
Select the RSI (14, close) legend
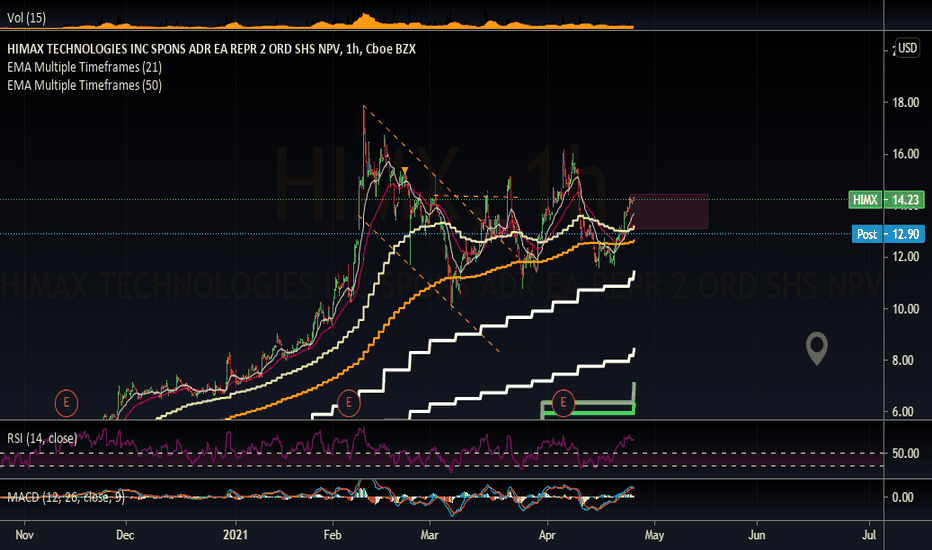[42, 438]
